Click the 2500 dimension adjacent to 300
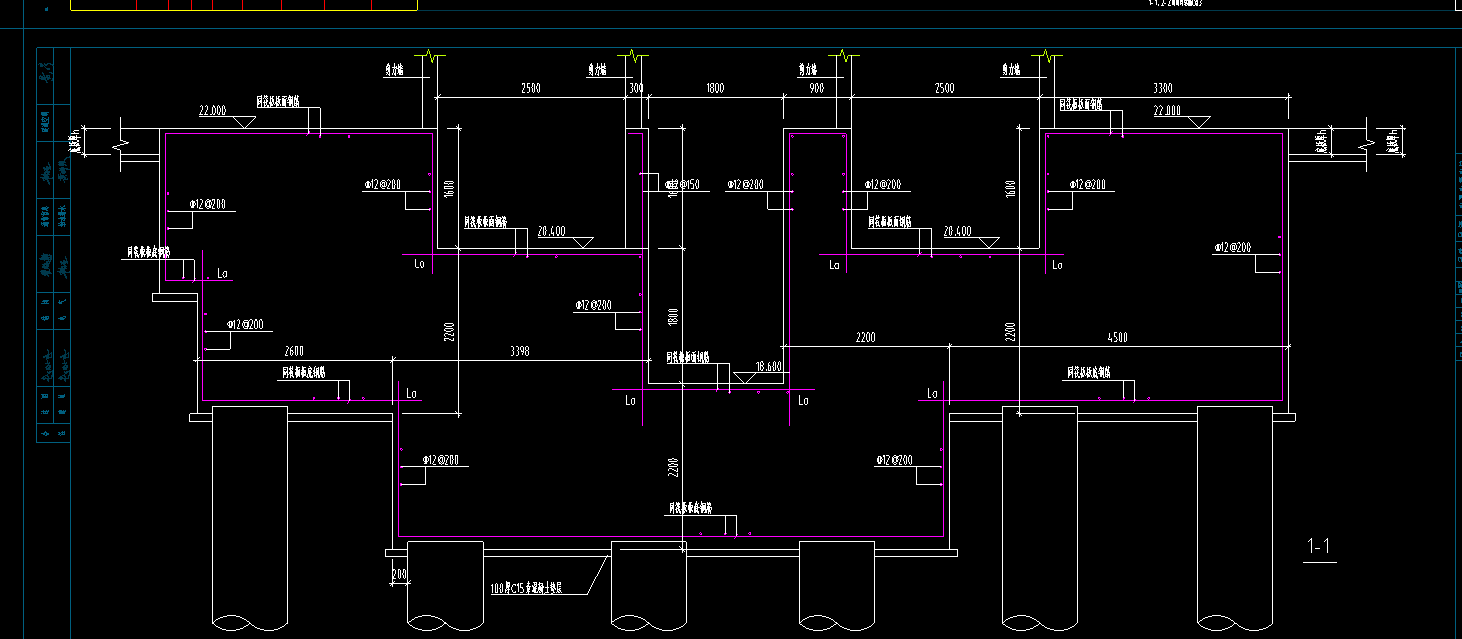The width and height of the screenshot is (1462, 639). click(x=531, y=88)
